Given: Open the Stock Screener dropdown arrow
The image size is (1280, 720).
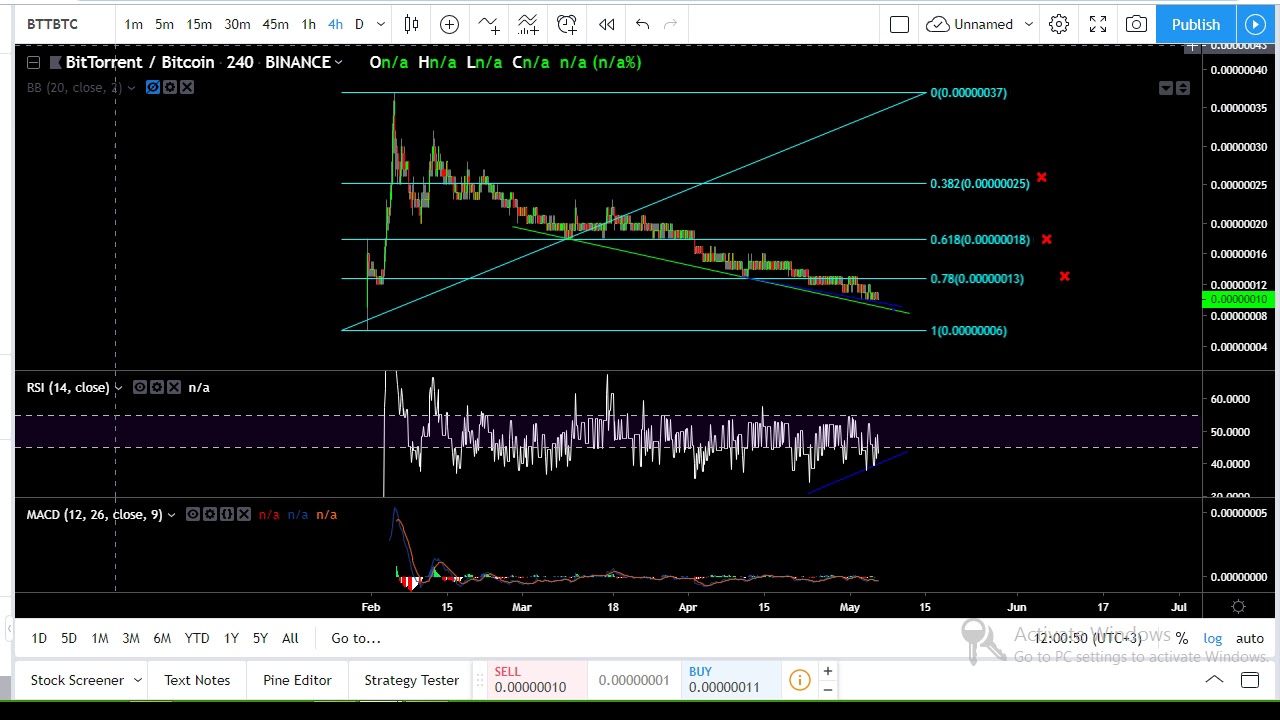Looking at the screenshot, I should tap(137, 680).
